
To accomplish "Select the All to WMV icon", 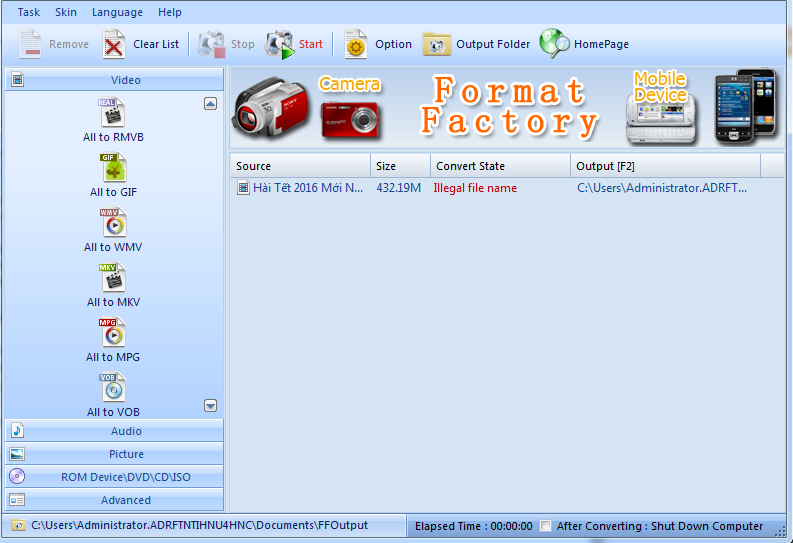I will click(x=113, y=222).
